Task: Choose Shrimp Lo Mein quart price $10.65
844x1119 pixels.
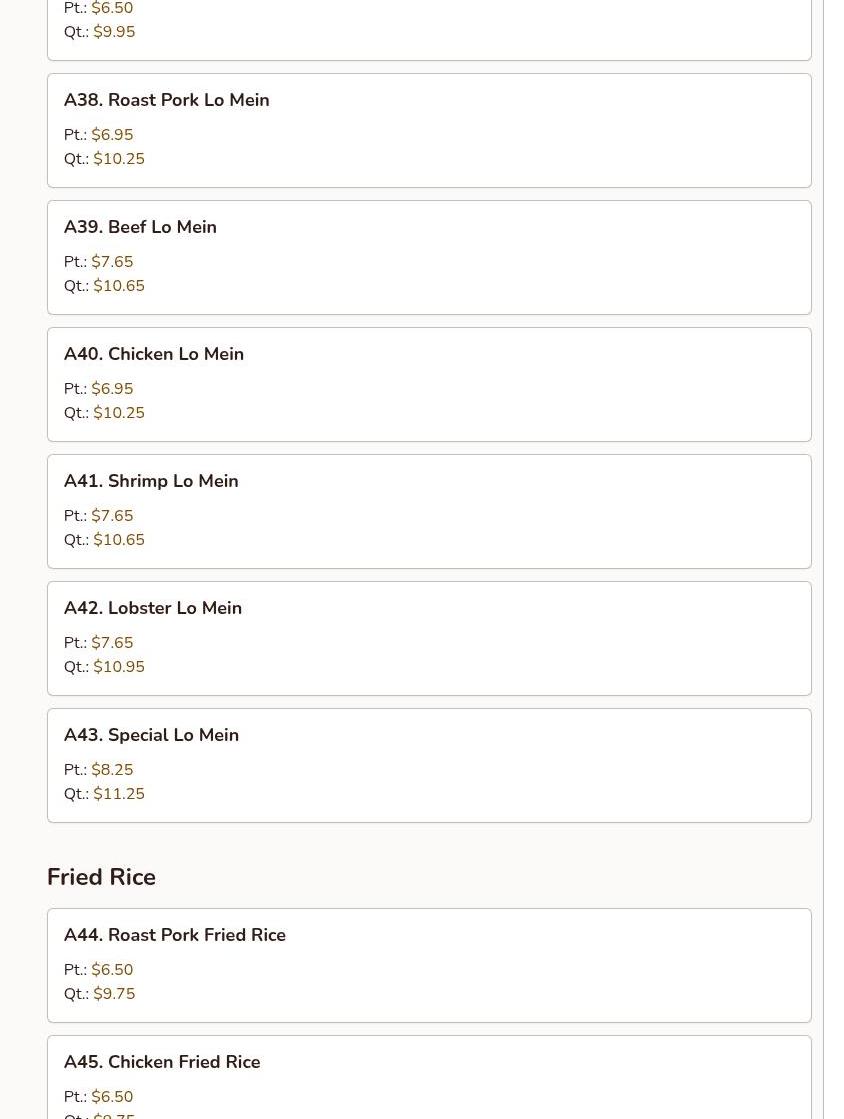Action: tap(119, 540)
